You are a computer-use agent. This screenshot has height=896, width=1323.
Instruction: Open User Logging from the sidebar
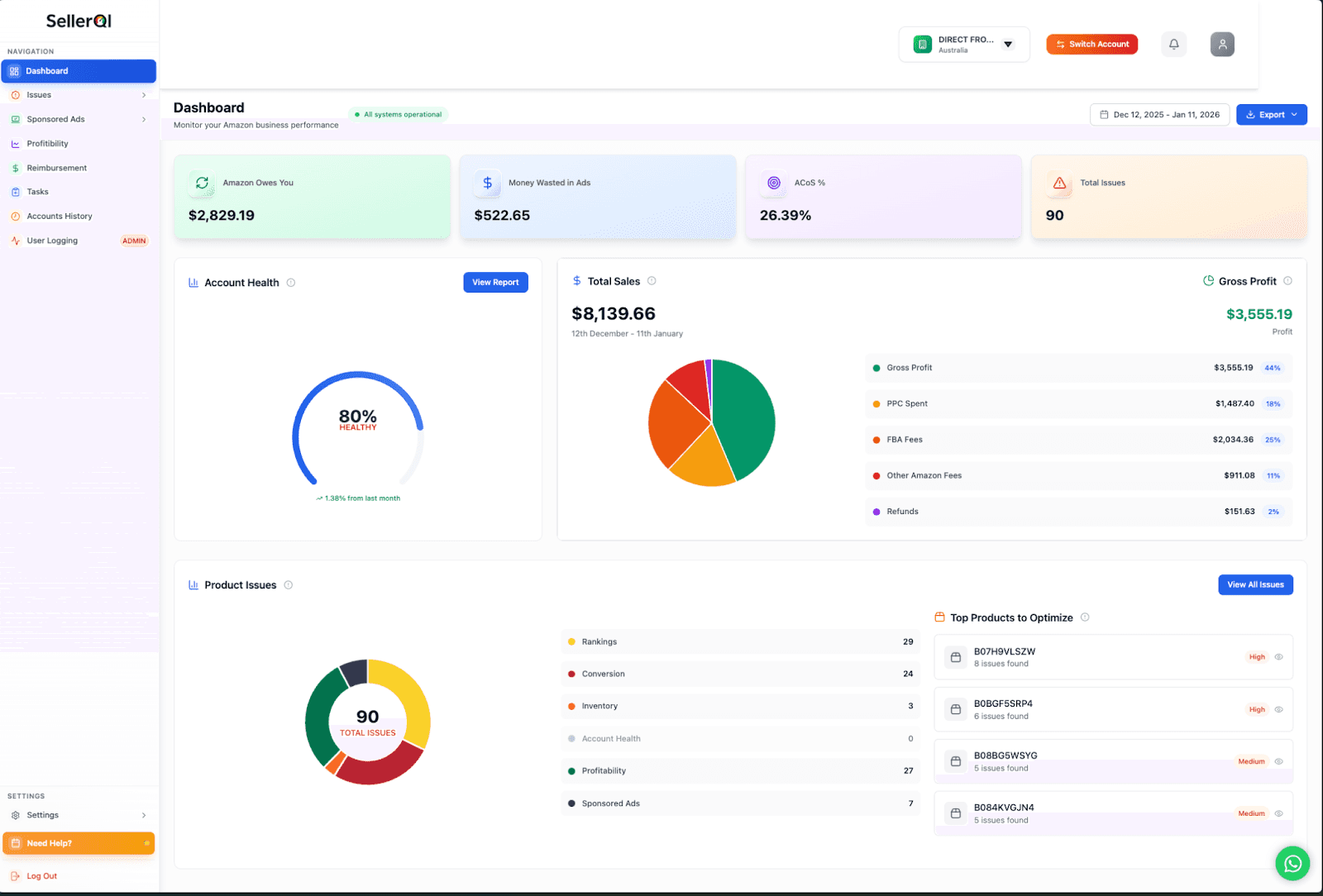(52, 241)
